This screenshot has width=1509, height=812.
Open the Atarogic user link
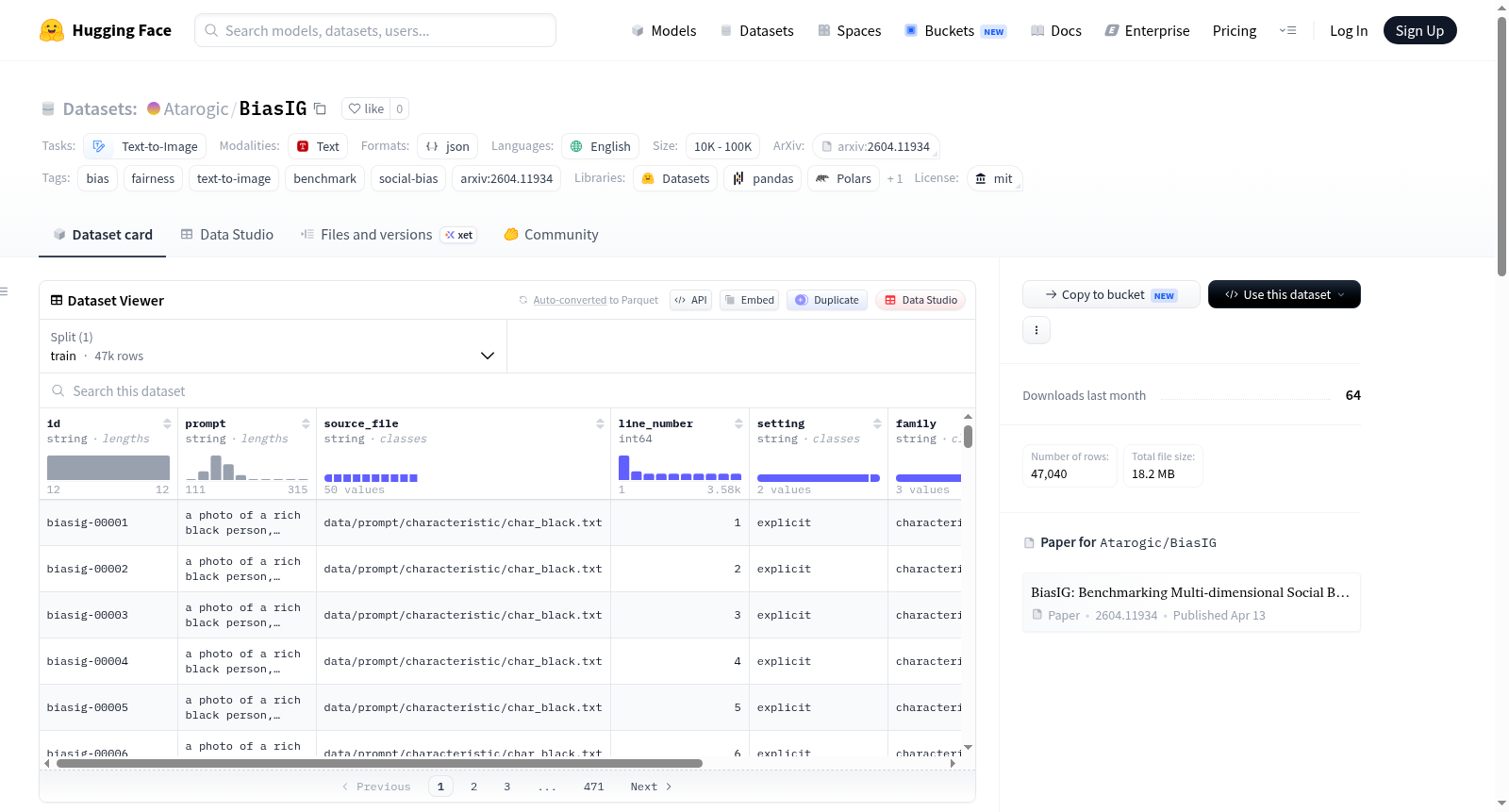coord(196,108)
